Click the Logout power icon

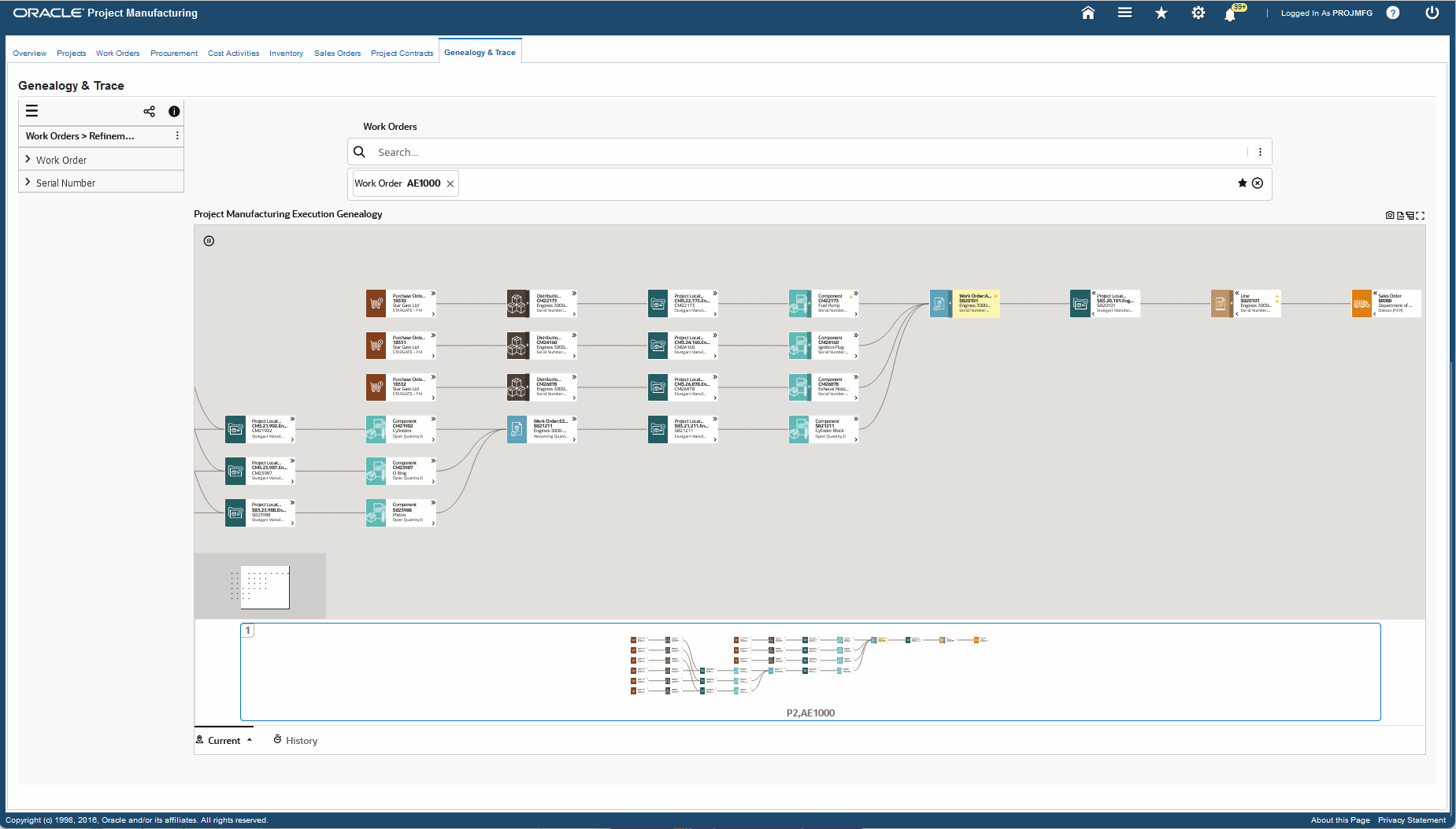click(1432, 13)
